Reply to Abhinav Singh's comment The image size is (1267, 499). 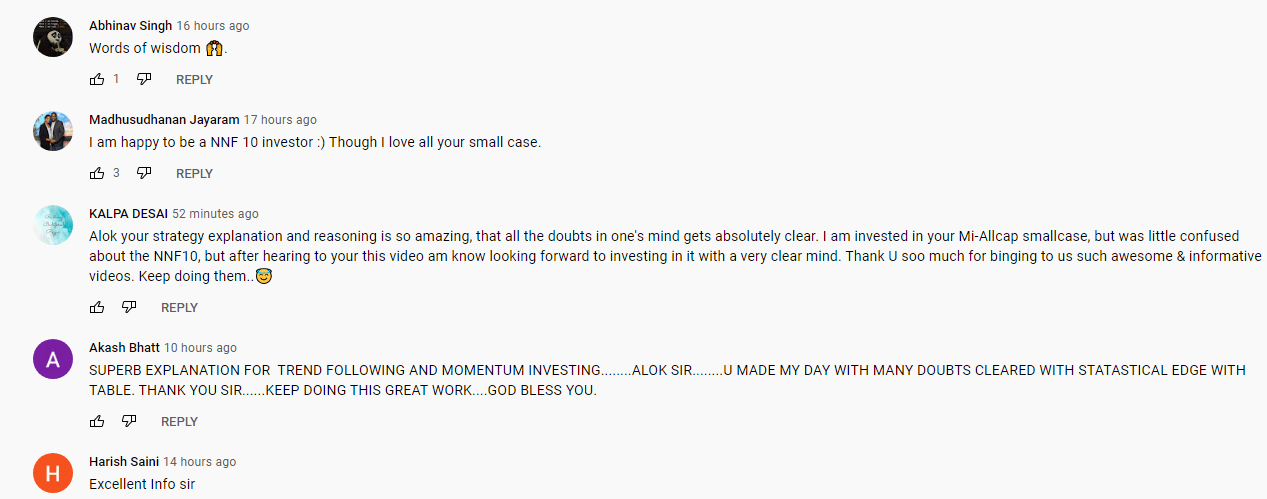coord(194,79)
